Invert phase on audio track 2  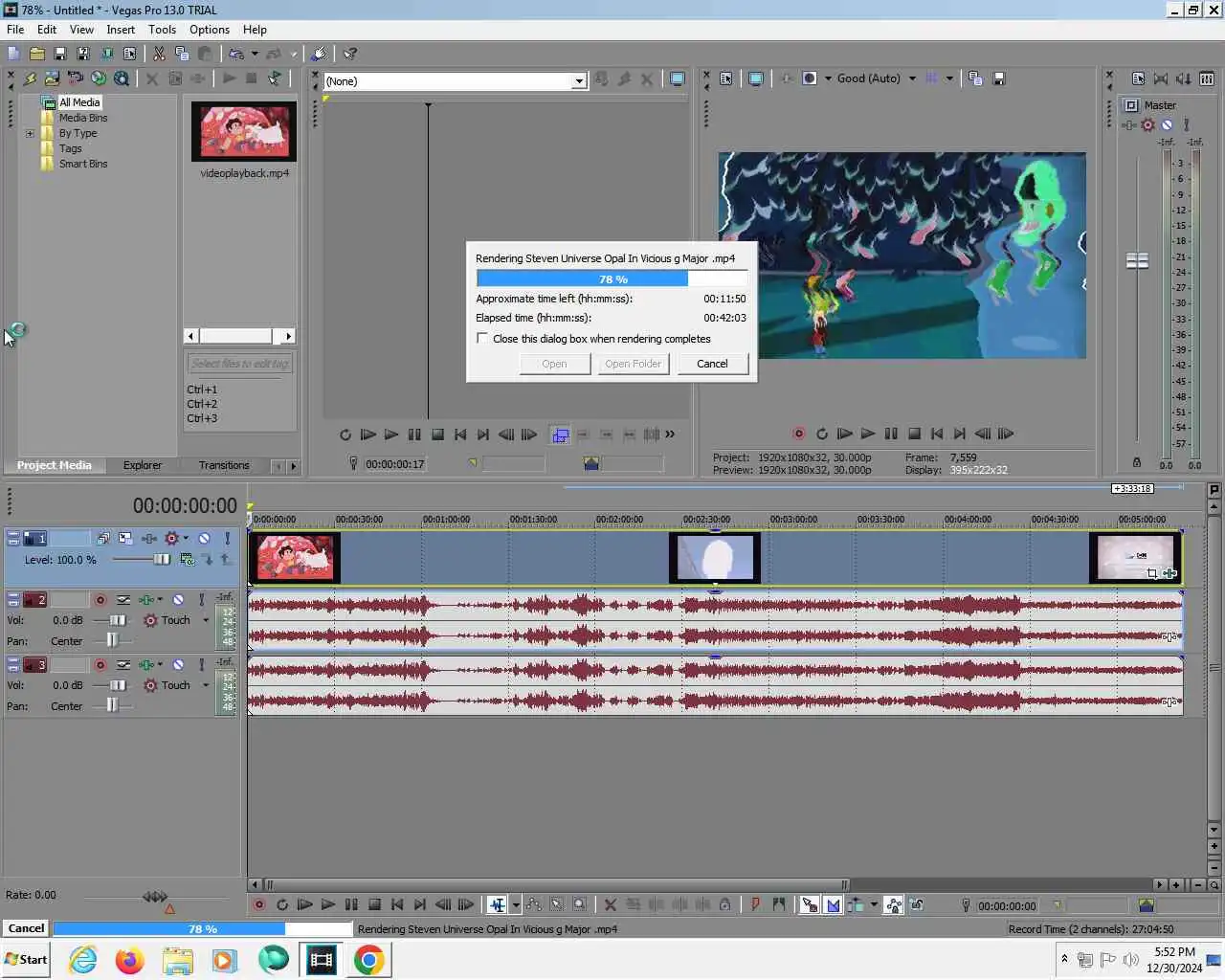point(123,600)
